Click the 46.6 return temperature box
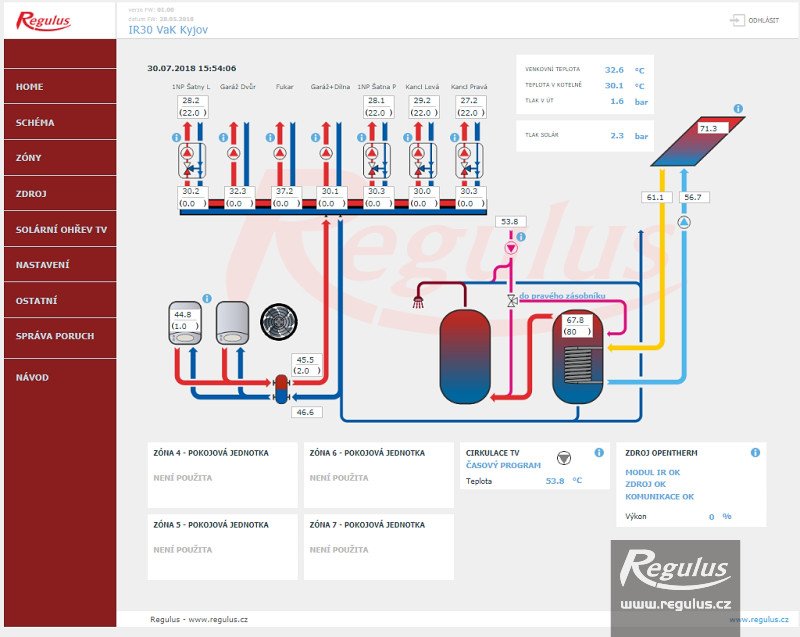 click(x=306, y=412)
